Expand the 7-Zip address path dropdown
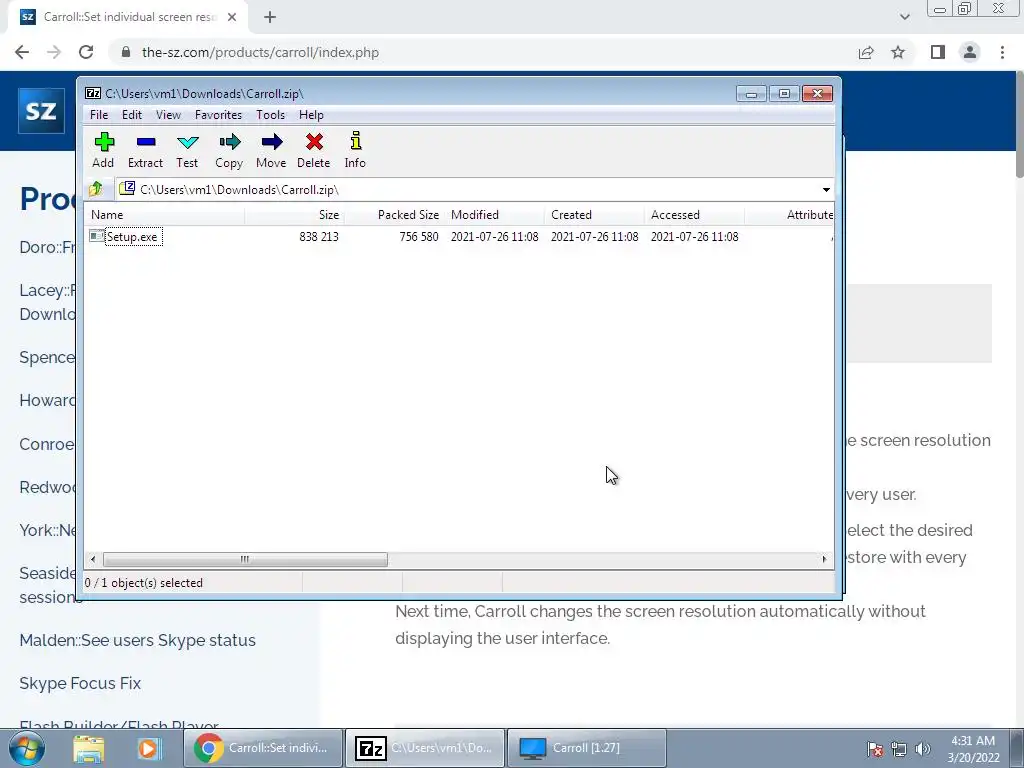The width and height of the screenshot is (1024, 768). tap(826, 189)
